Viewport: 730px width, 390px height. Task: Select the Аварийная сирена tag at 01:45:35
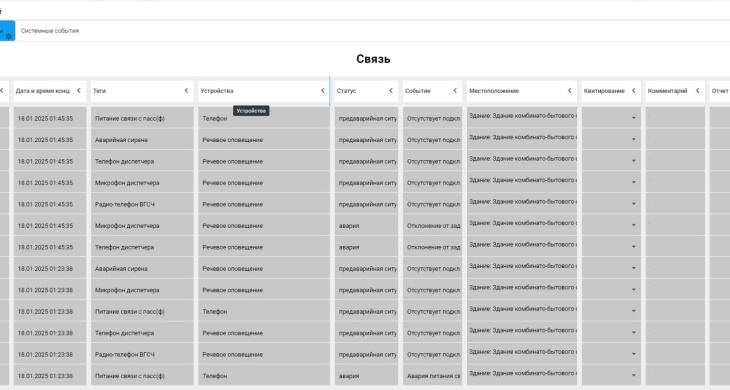pos(121,140)
